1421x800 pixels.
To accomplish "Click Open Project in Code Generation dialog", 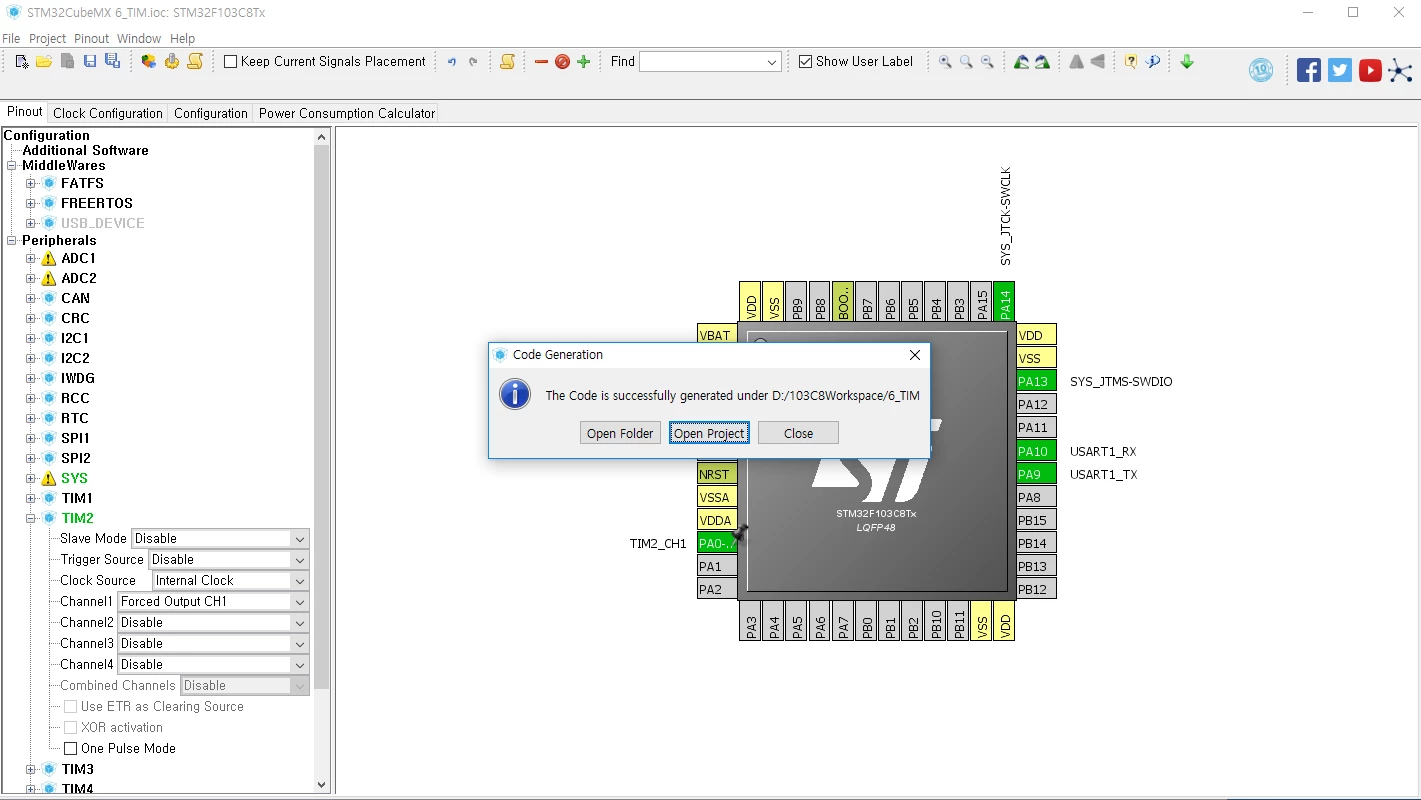I will [709, 433].
